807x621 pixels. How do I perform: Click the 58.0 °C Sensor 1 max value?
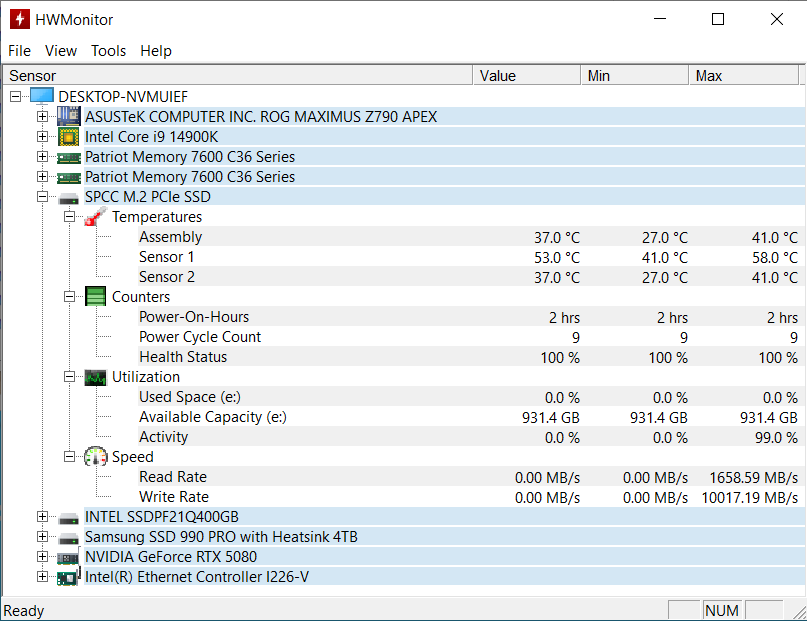pyautogui.click(x=775, y=257)
